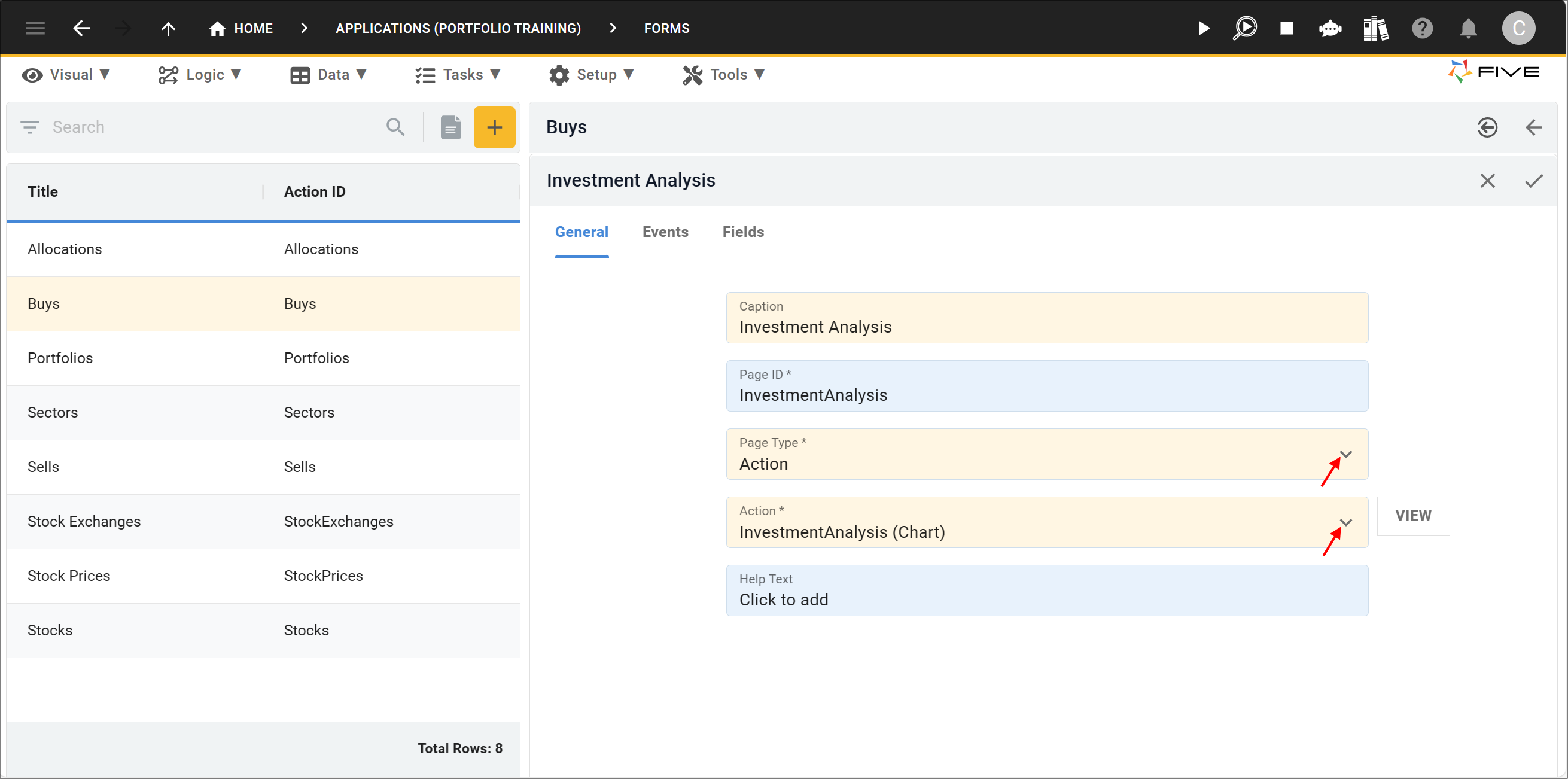Cancel Investment Analysis with the X icon
The image size is (1568, 779).
point(1488,181)
